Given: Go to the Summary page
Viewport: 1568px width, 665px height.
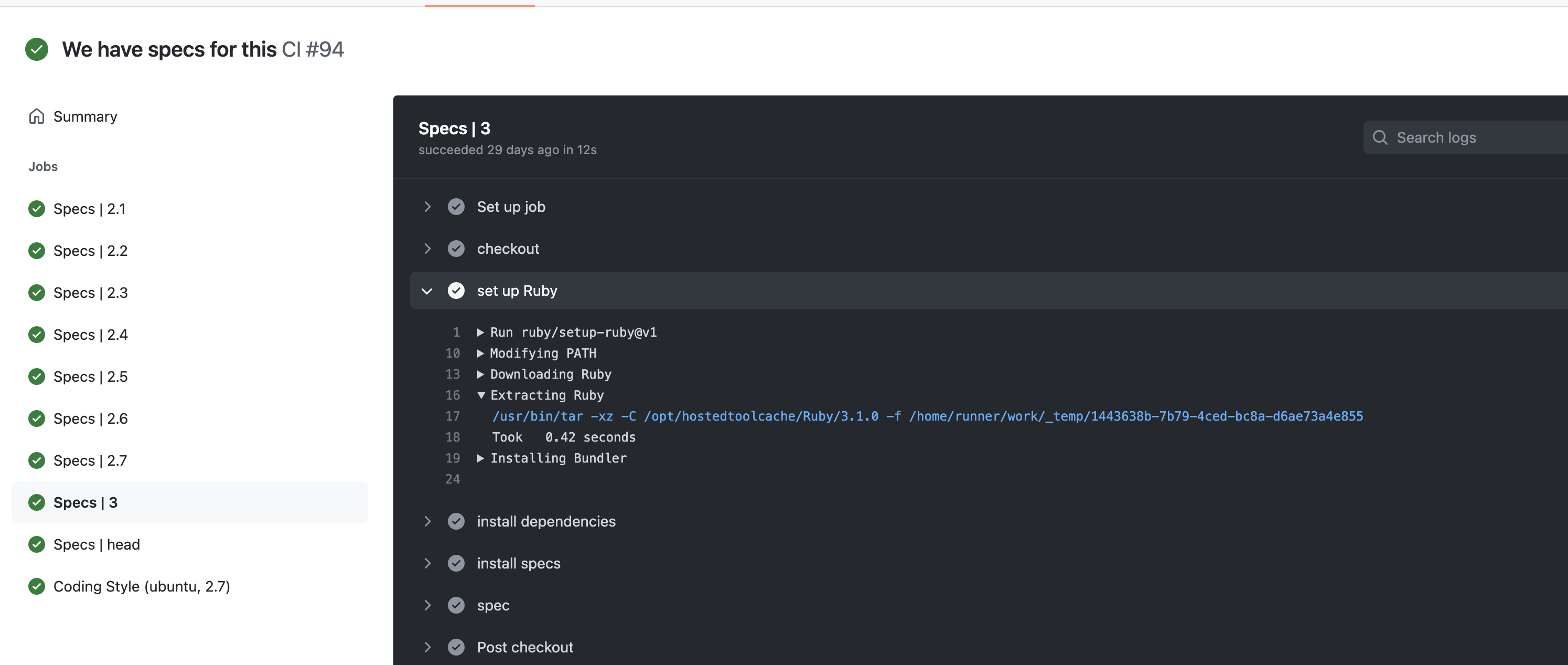Looking at the screenshot, I should pos(84,116).
